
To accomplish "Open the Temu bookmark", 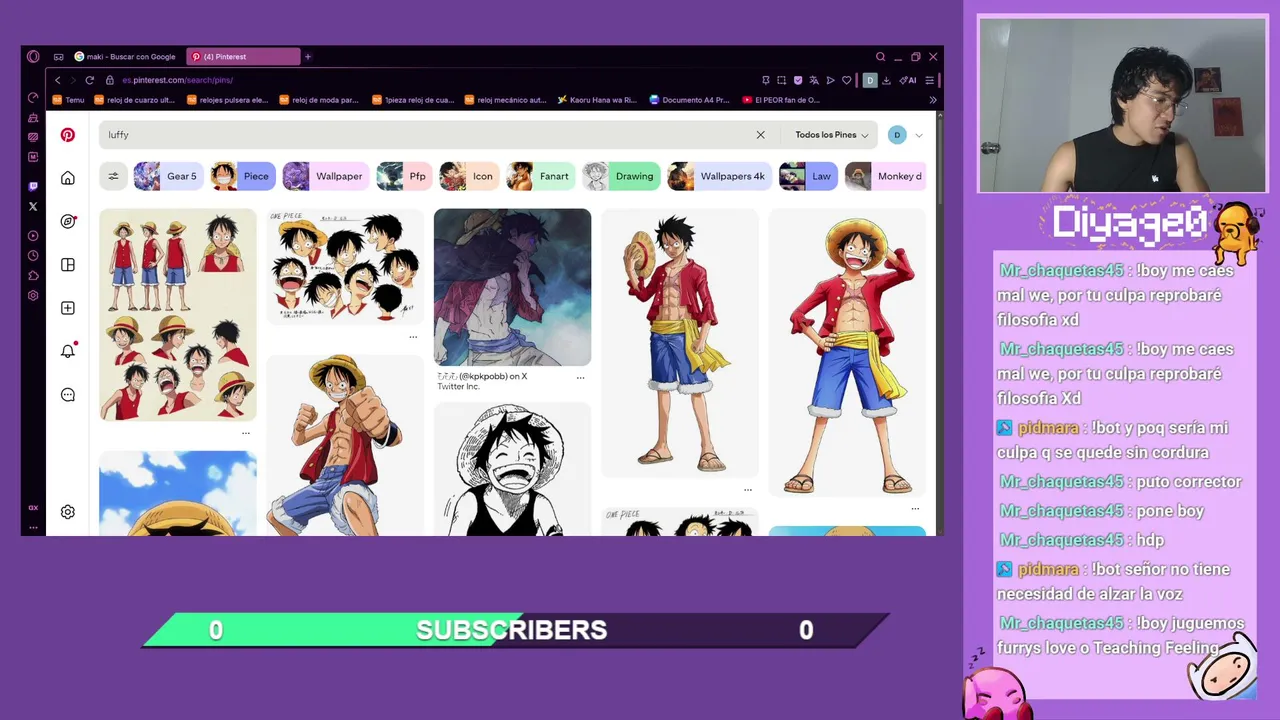I will (x=68, y=100).
